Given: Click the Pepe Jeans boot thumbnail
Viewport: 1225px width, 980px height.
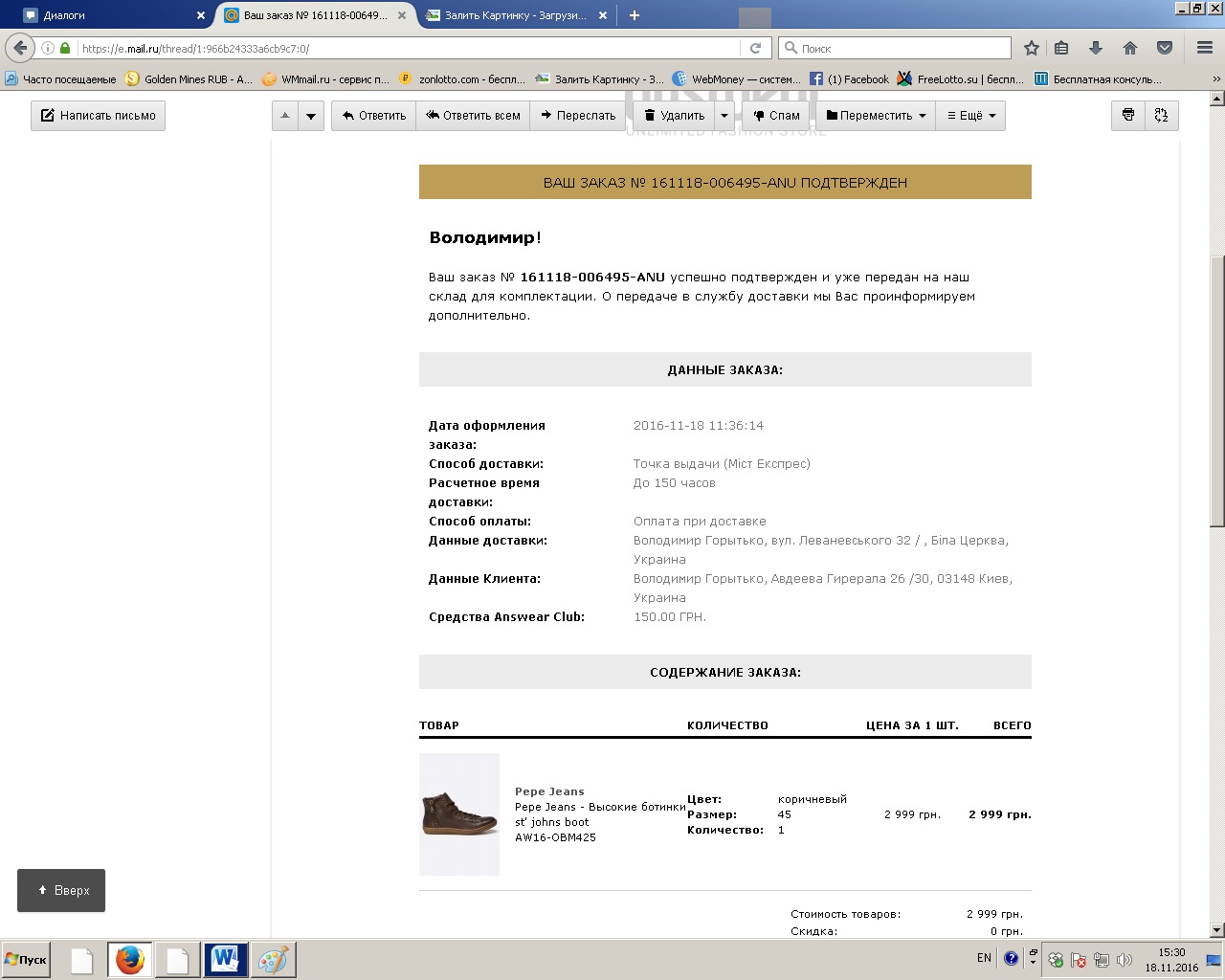Looking at the screenshot, I should tap(459, 814).
